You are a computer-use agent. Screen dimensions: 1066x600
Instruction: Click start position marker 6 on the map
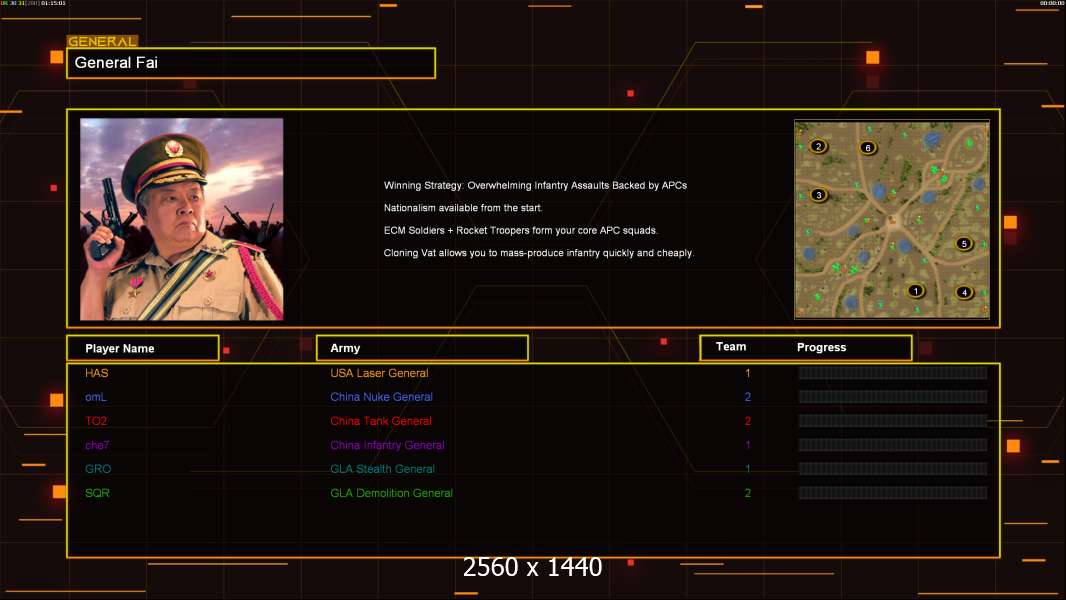coord(867,147)
